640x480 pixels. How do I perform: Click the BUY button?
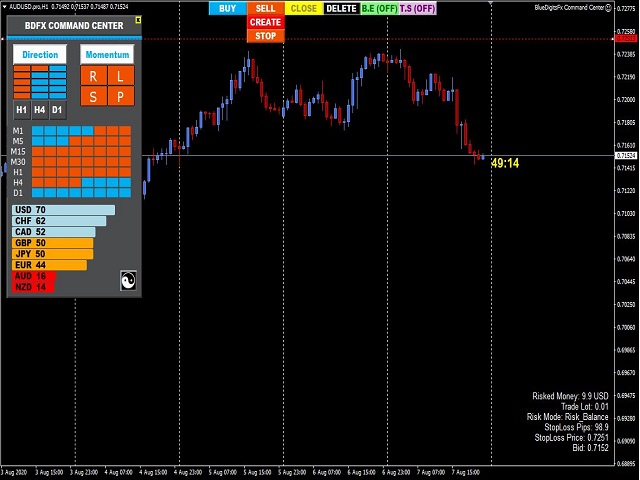click(x=228, y=8)
